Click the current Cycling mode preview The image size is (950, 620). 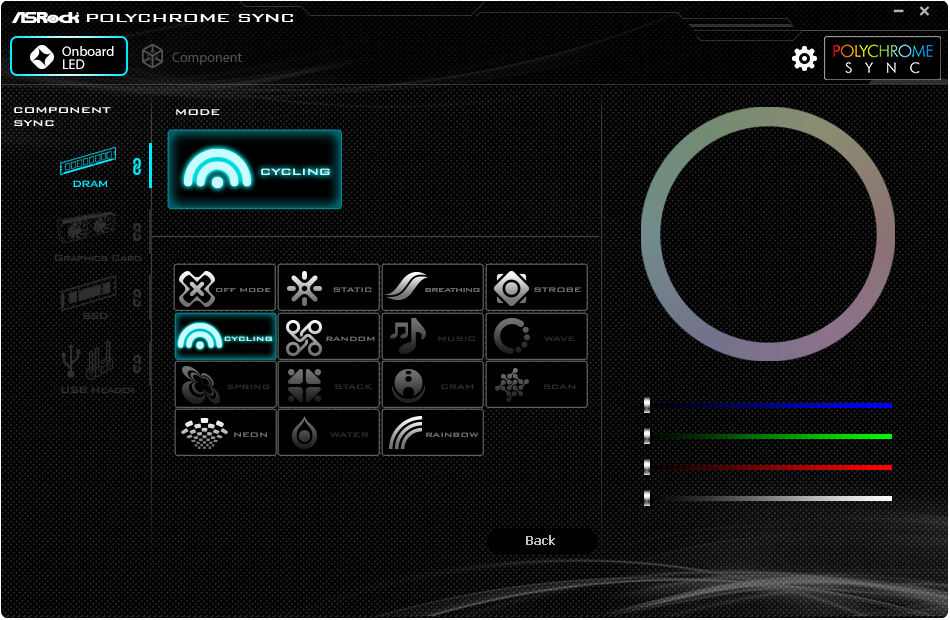tap(254, 170)
